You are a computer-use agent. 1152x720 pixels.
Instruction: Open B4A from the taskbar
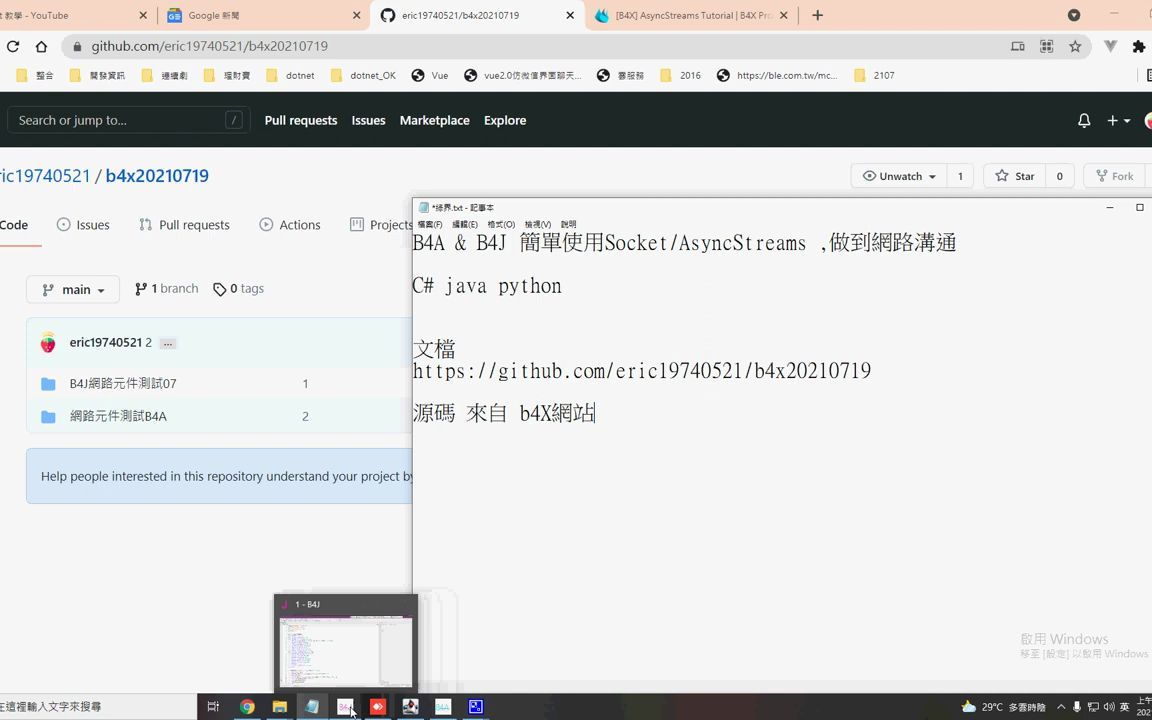click(x=443, y=707)
